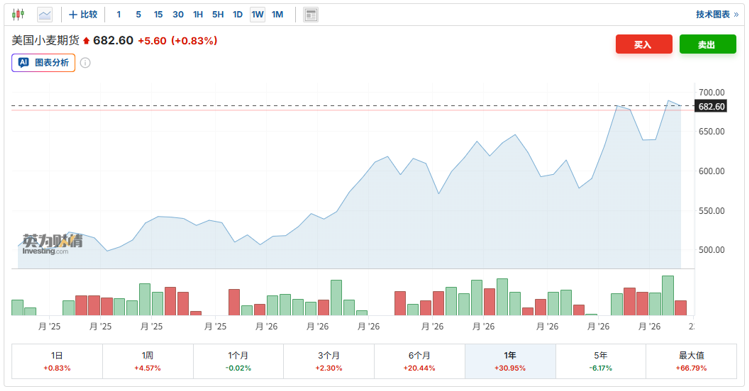Open the AI 图表分析 button
This screenshot has height=391, width=749.
point(43,63)
